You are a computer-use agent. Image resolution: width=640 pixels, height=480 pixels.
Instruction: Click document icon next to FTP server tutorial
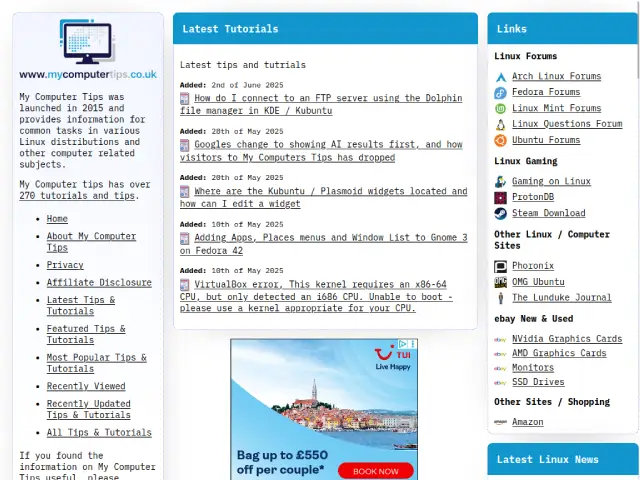click(184, 98)
